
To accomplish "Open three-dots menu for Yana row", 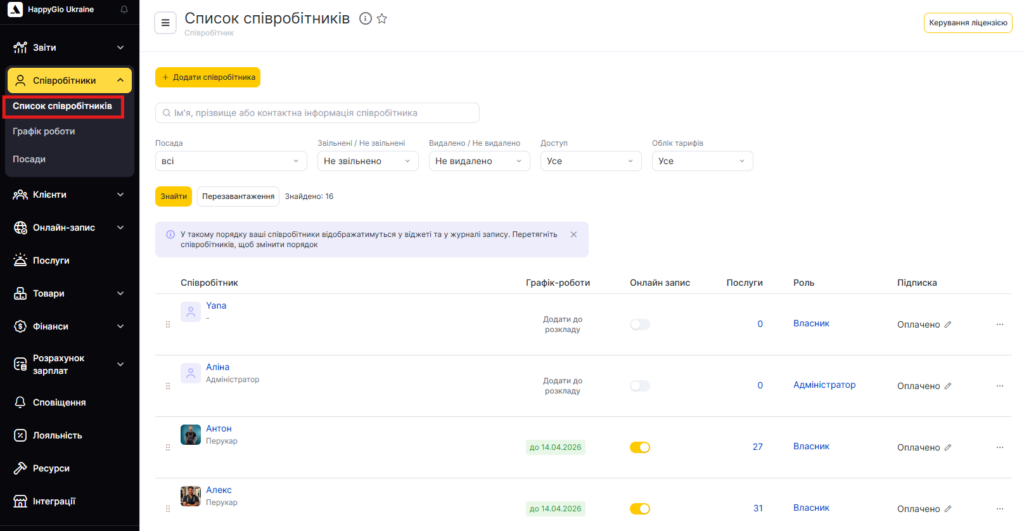I will pos(999,324).
